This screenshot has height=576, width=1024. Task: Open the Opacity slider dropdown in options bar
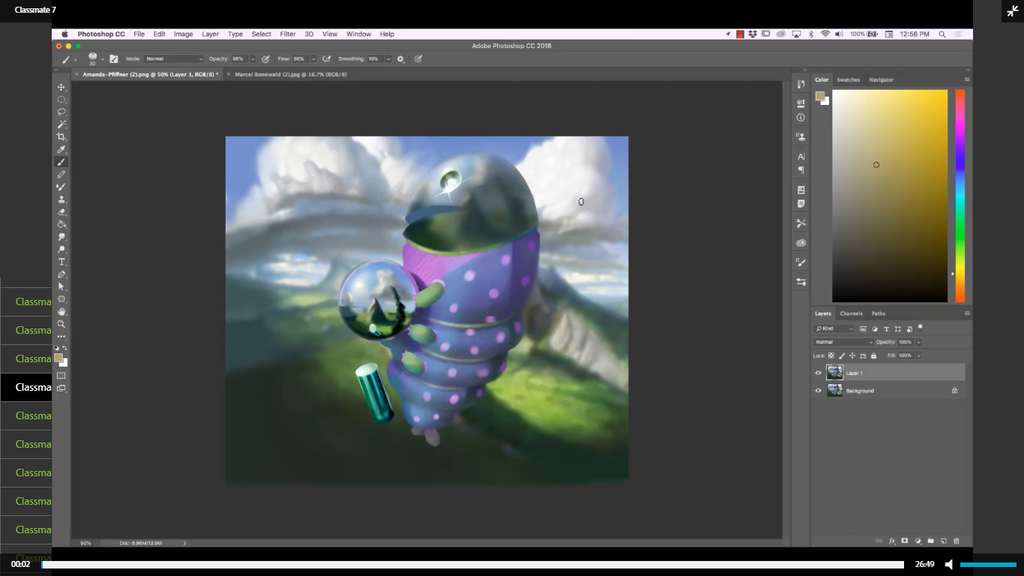tap(252, 59)
